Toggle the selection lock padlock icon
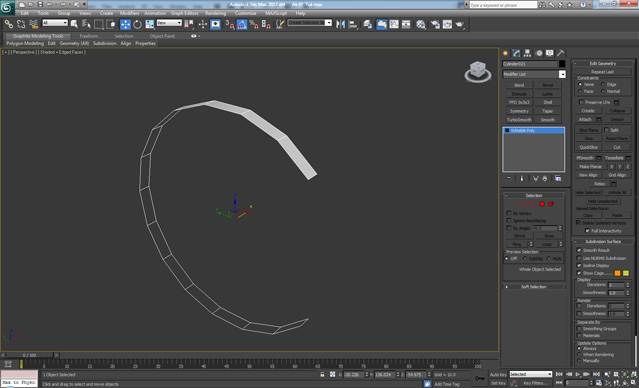Viewport: 639px width, 388px height. 322,374
